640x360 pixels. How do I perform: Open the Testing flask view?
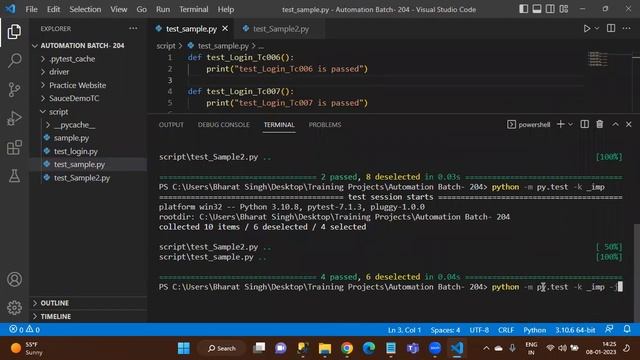14,176
